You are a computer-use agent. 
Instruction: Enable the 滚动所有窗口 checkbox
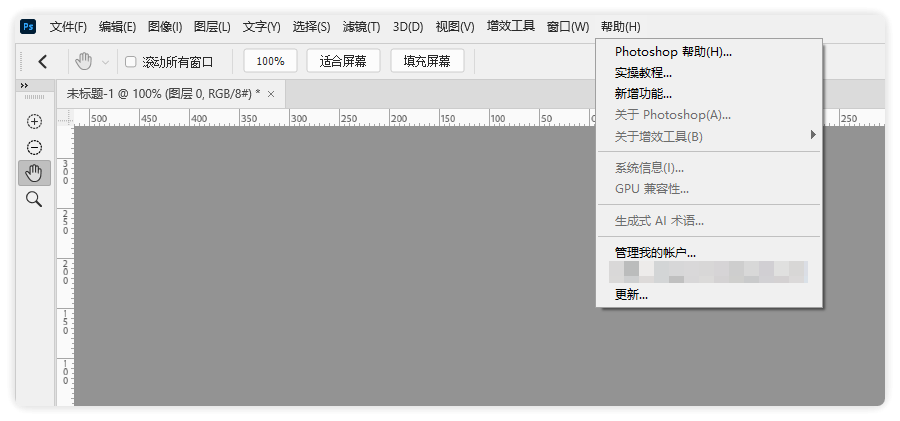pyautogui.click(x=131, y=61)
